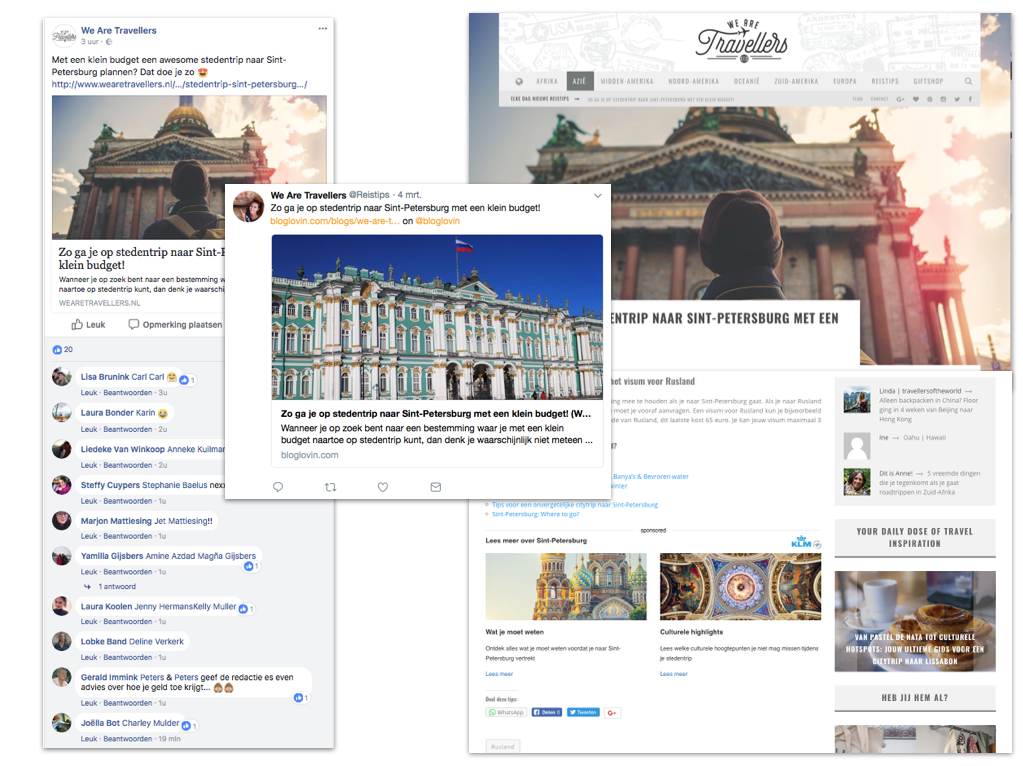Click the '20' reactions count on Facebook post

click(x=69, y=350)
